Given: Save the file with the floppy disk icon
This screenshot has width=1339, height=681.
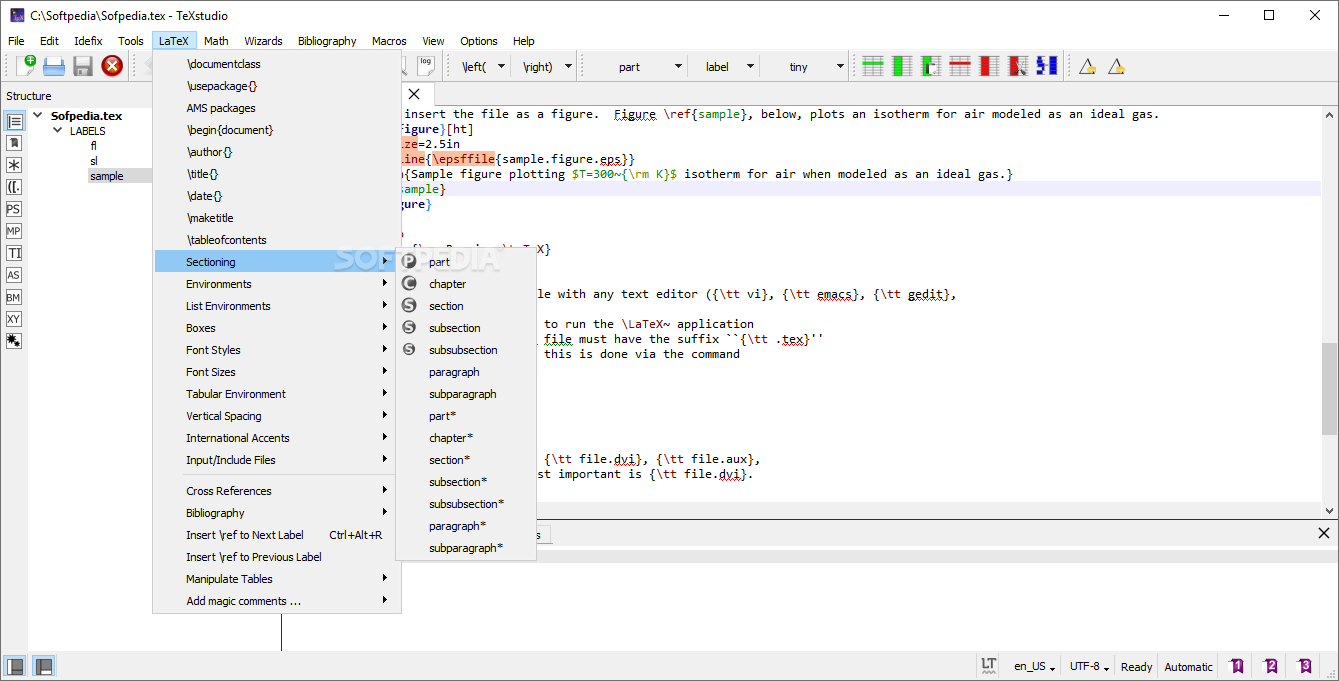Looking at the screenshot, I should pyautogui.click(x=83, y=66).
